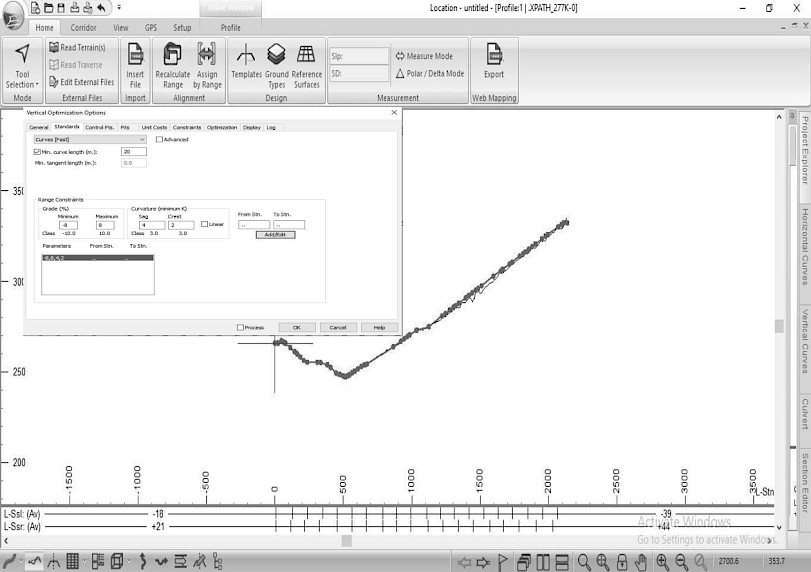Viewport: 811px width, 572px height.
Task: Click the Recalculate Range icon
Action: 172,64
